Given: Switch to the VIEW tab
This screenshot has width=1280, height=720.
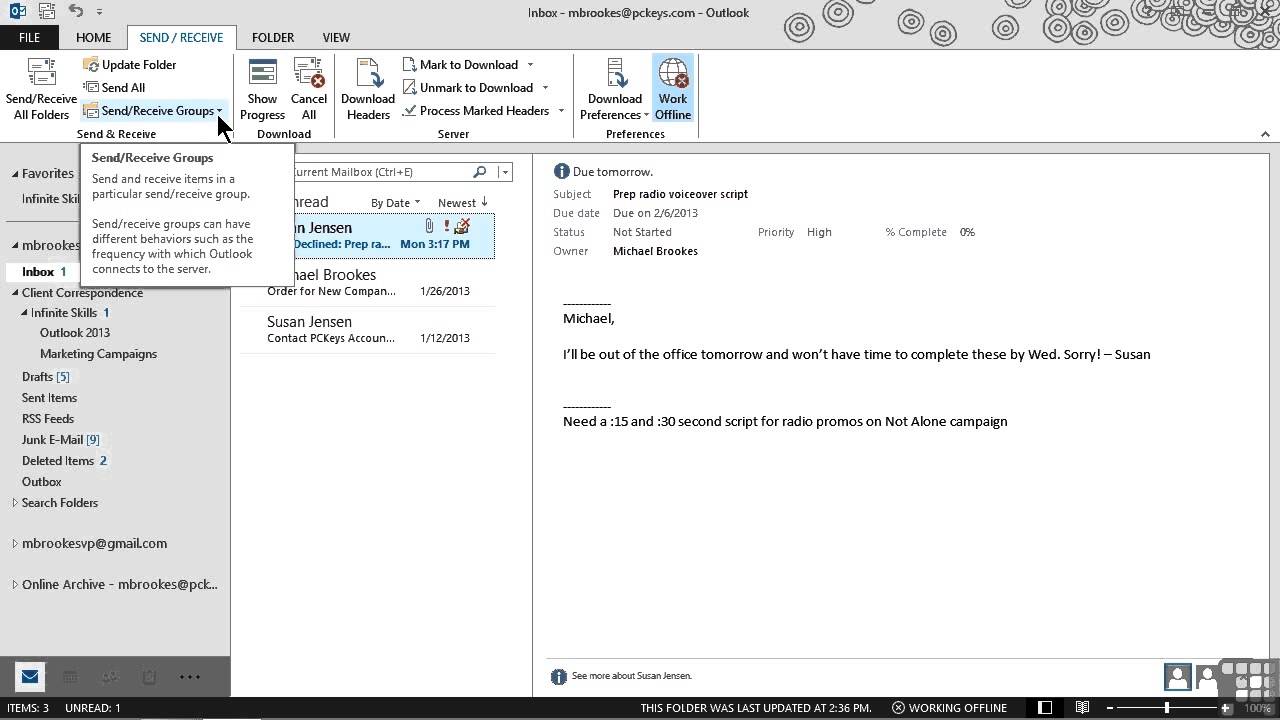Looking at the screenshot, I should (336, 37).
